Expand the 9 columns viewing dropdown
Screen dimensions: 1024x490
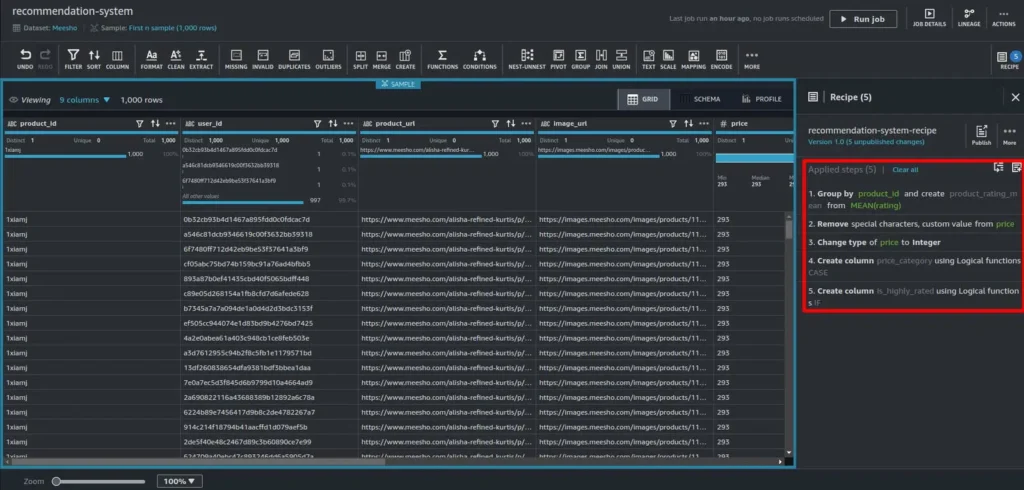tap(85, 100)
